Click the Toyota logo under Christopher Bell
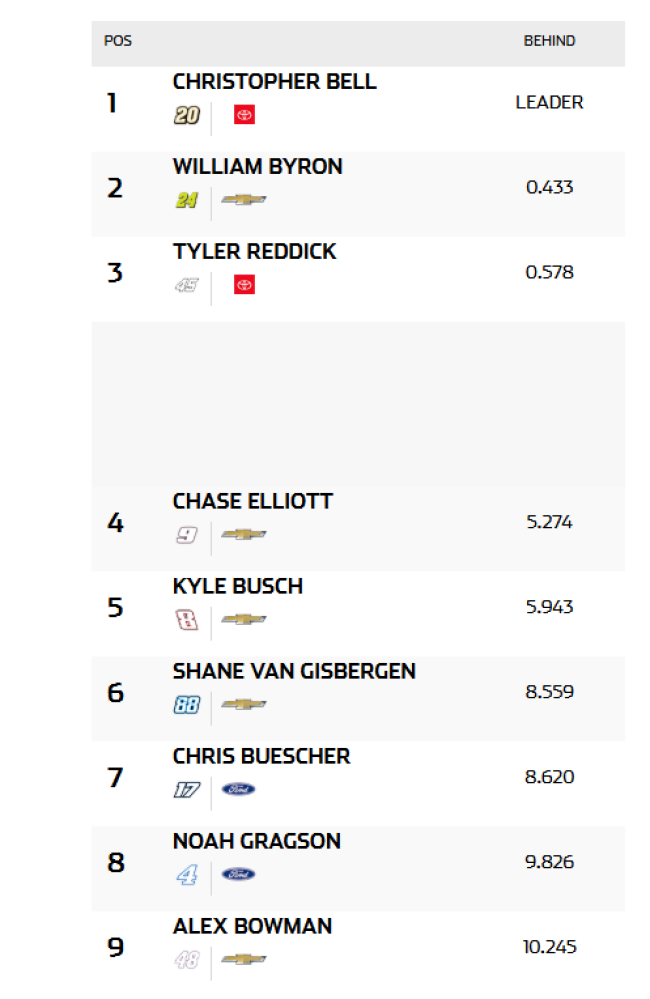 [x=244, y=115]
